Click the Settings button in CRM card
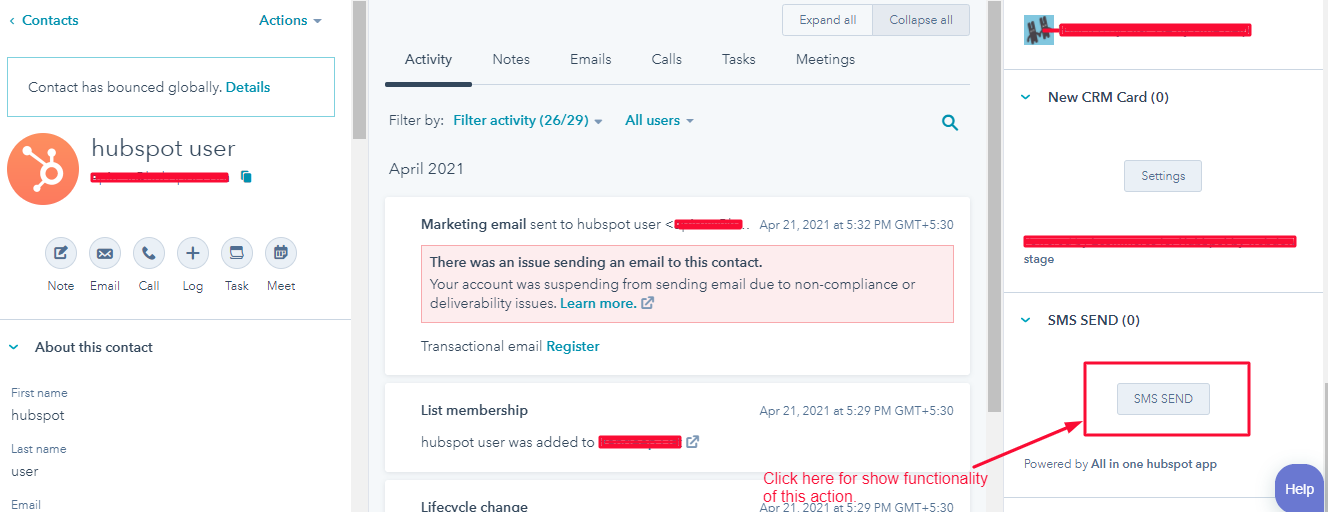Viewport: 1328px width, 512px height. point(1163,176)
